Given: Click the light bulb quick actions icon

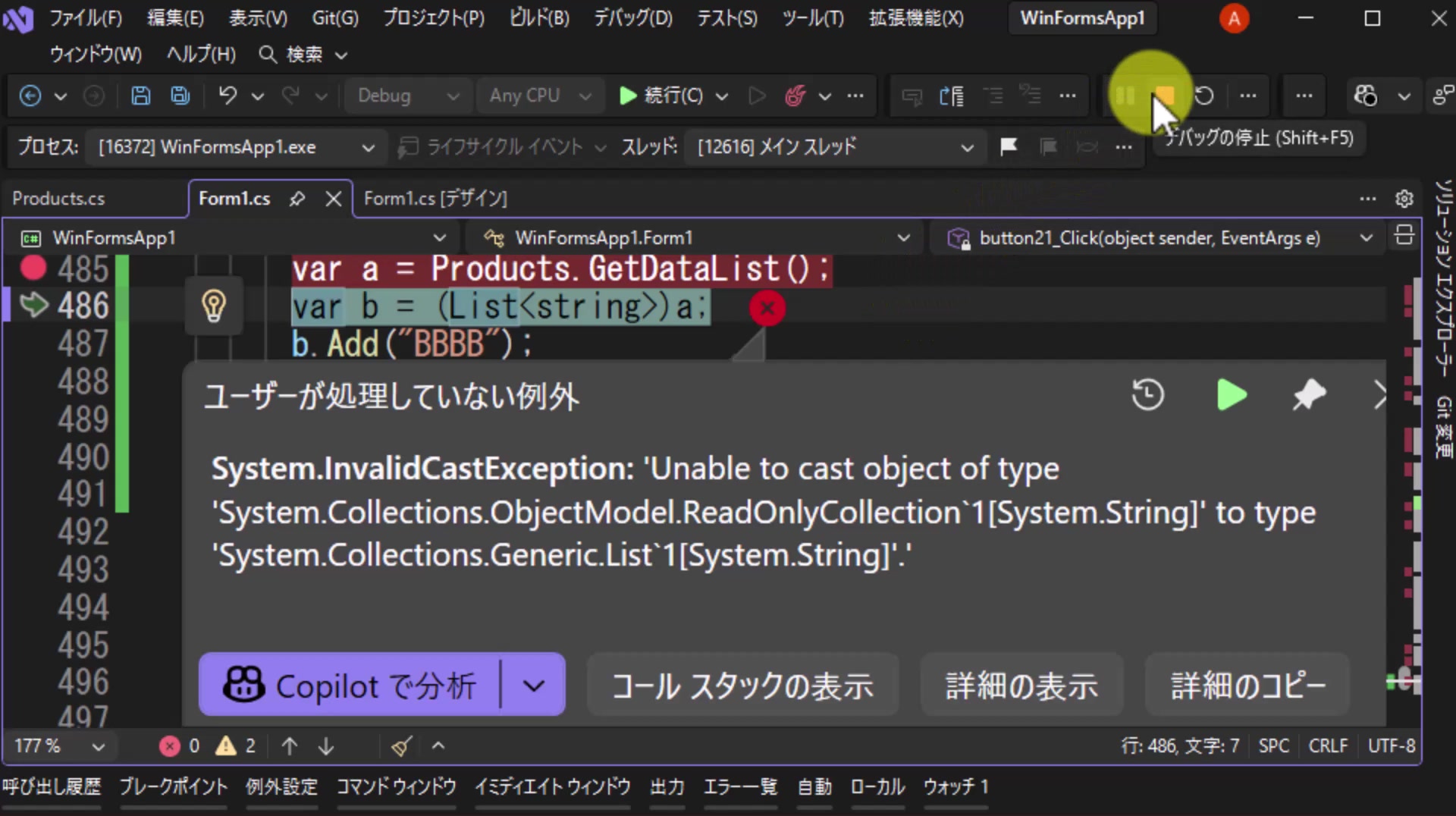Looking at the screenshot, I should [x=214, y=306].
